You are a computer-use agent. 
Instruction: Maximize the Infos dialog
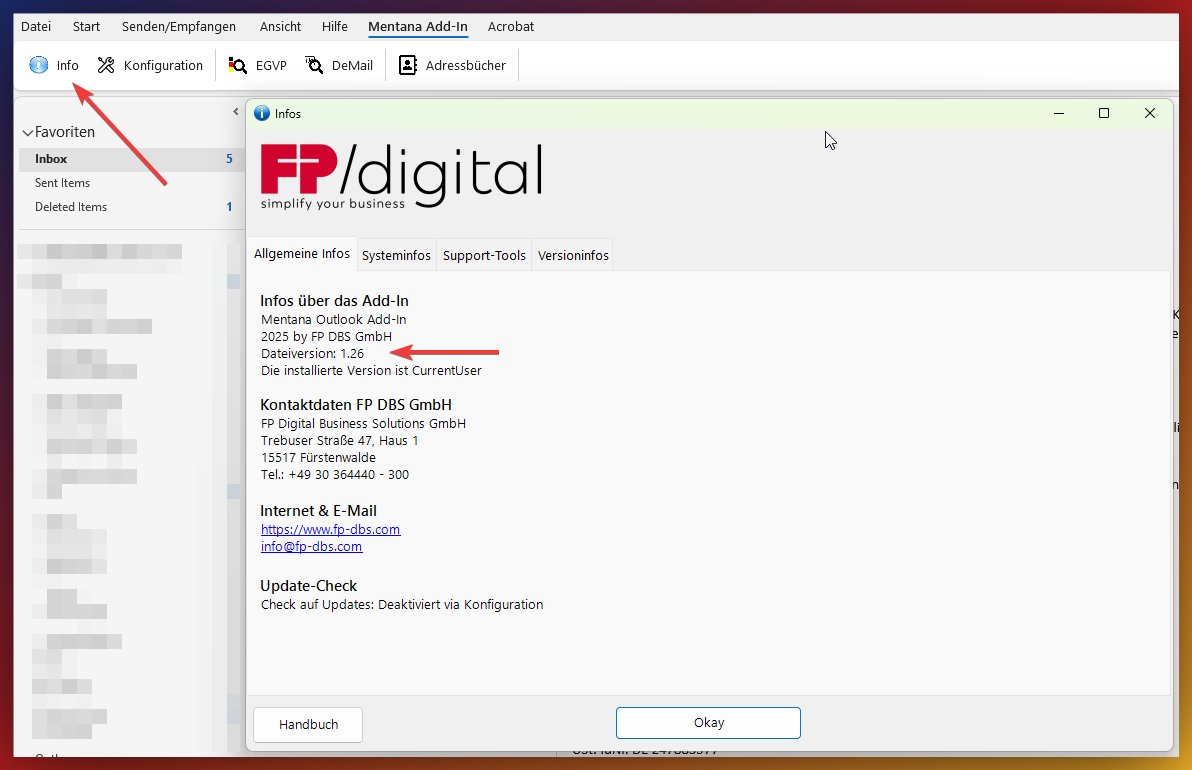1104,113
